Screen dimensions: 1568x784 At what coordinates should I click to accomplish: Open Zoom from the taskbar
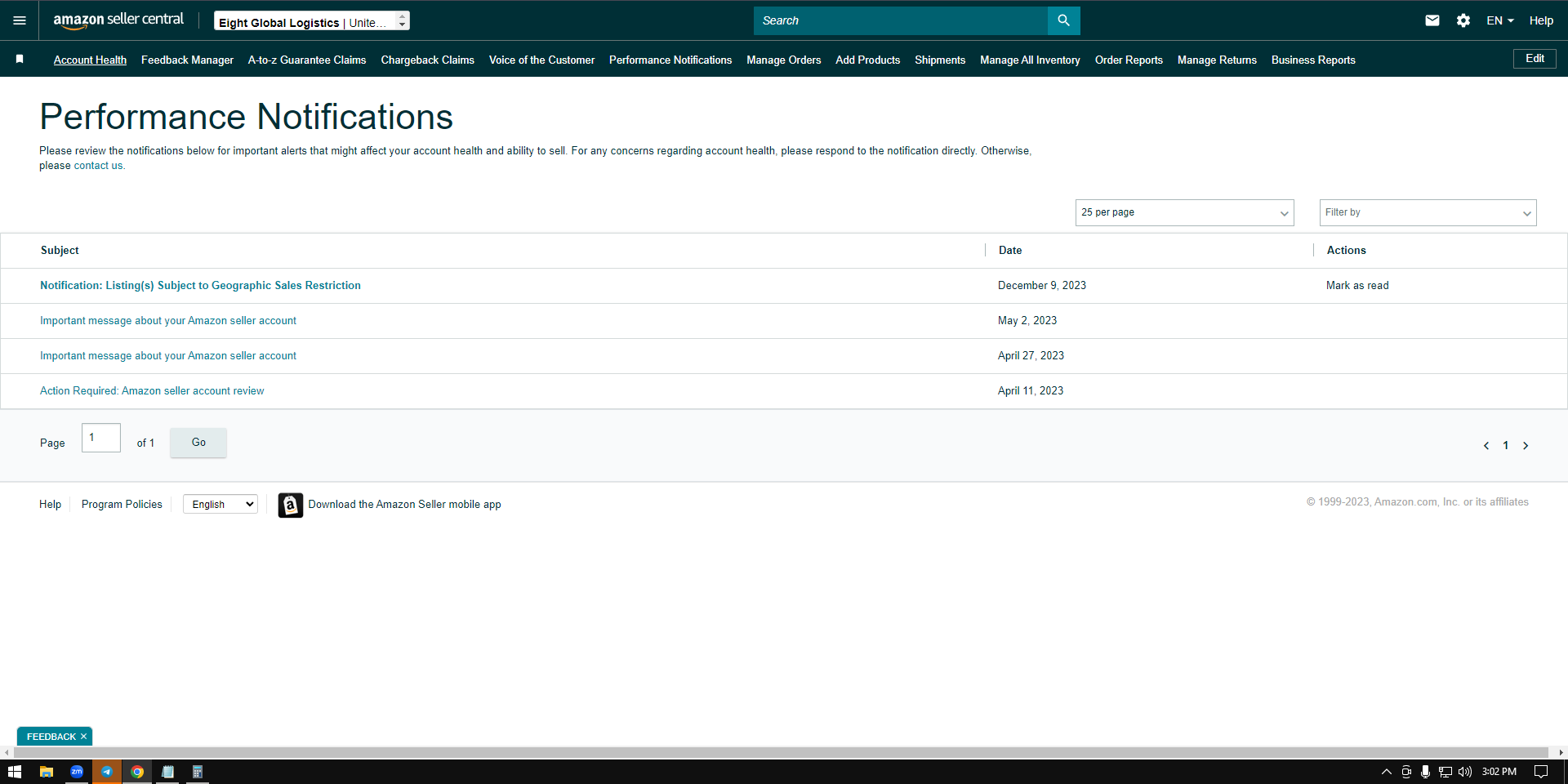(77, 772)
